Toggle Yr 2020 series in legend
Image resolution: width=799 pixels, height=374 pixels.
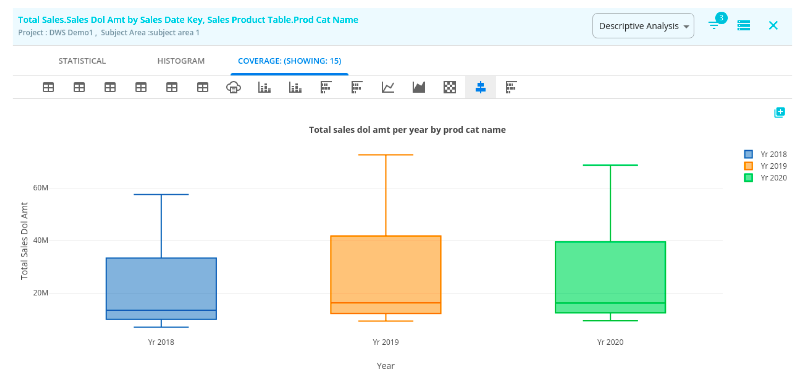(x=765, y=178)
